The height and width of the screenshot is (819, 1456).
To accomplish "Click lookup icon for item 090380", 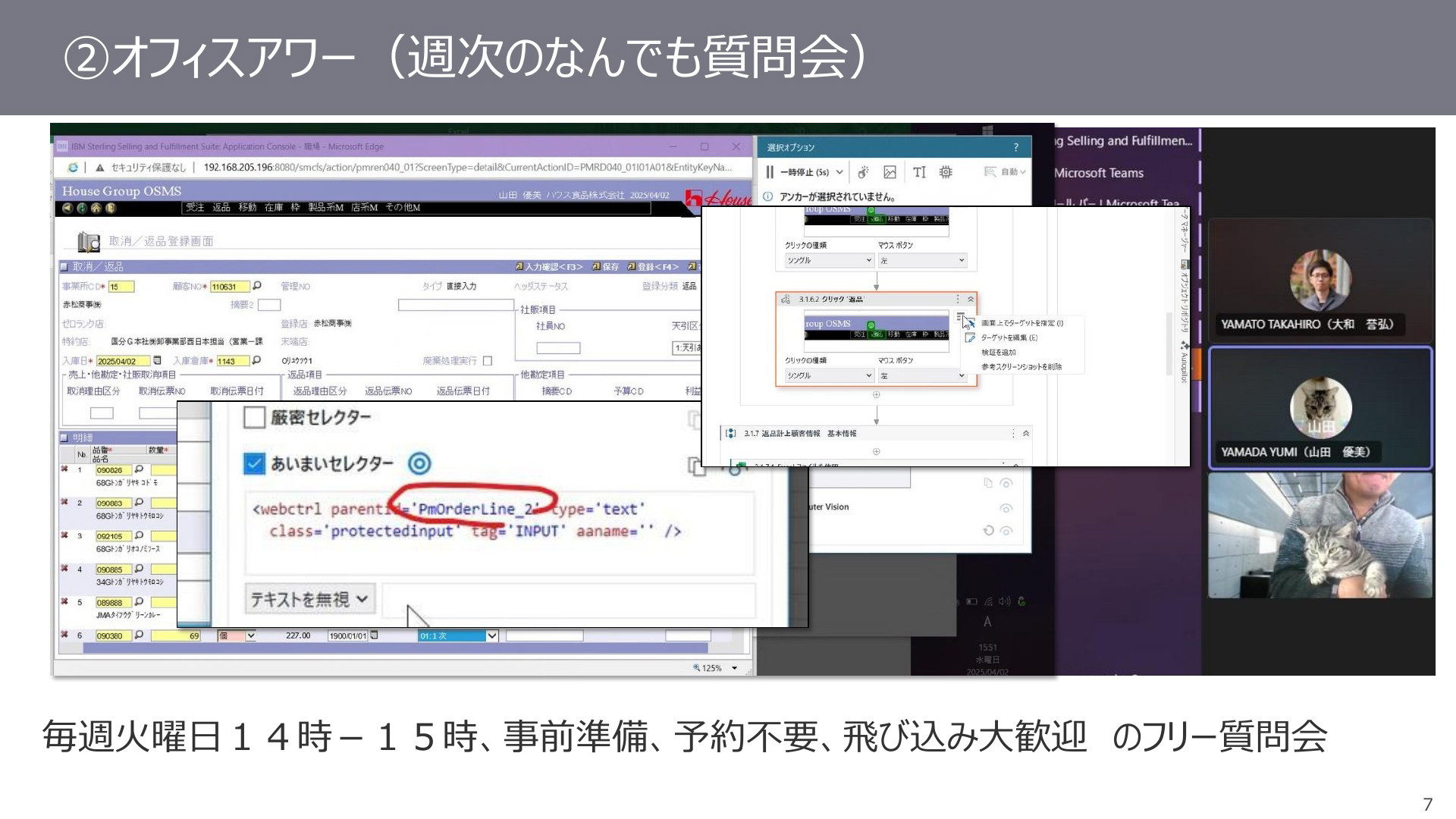I will tap(139, 635).
